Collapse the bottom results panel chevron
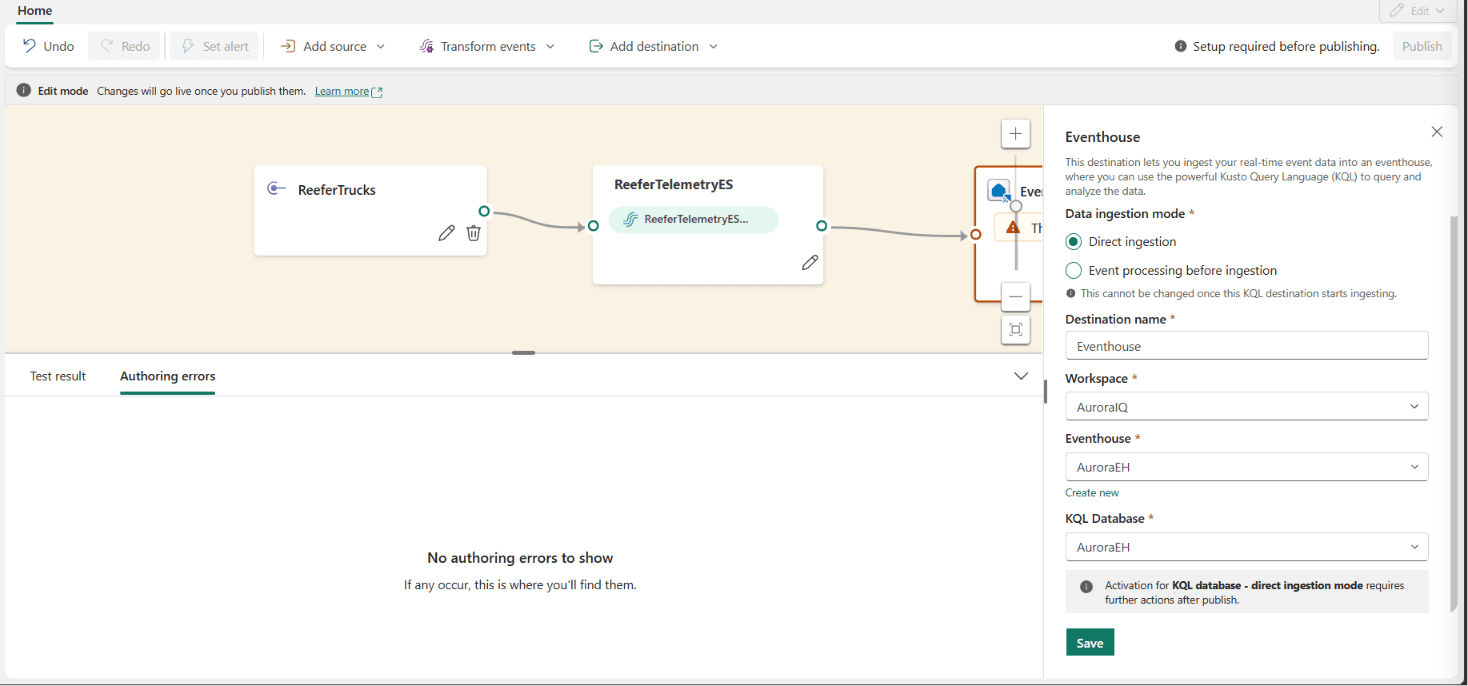 [x=1021, y=376]
